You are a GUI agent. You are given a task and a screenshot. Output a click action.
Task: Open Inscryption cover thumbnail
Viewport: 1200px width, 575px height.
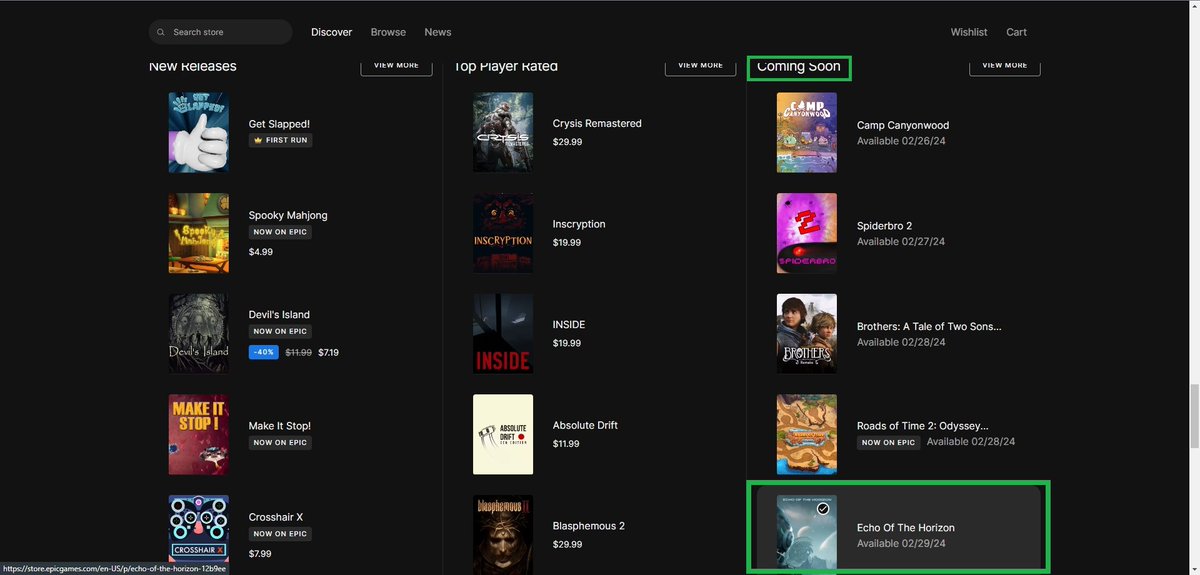(x=503, y=233)
